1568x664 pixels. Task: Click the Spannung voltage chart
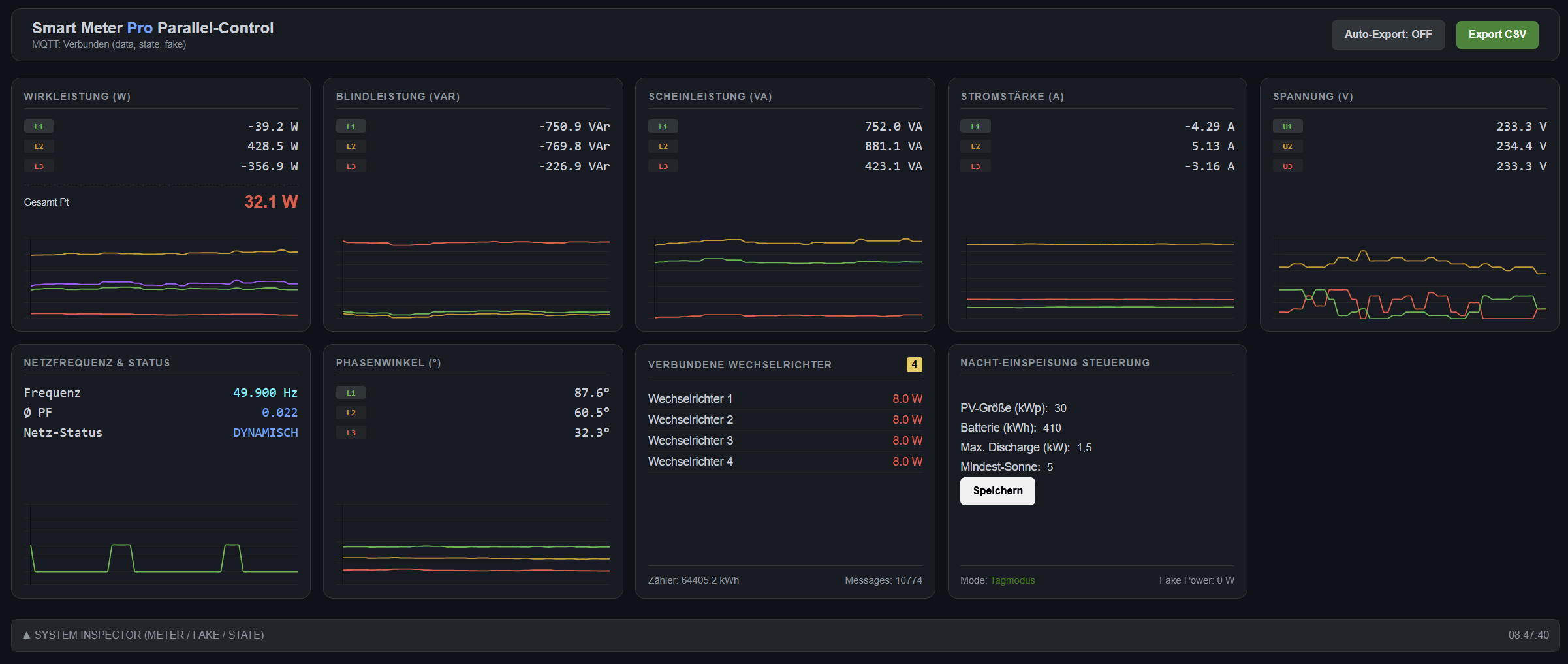click(x=1409, y=277)
